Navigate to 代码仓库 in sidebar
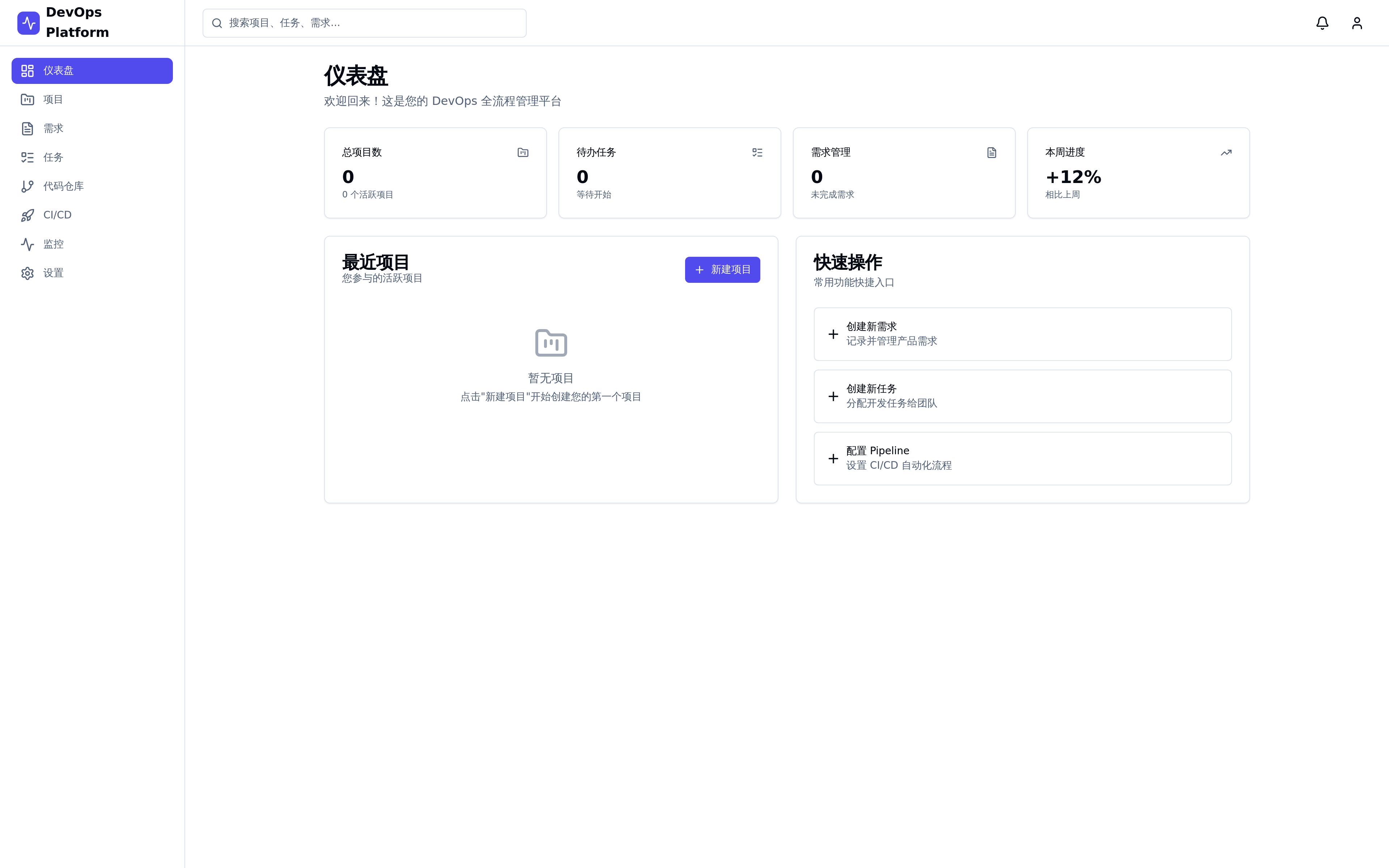The image size is (1389, 868). (x=92, y=186)
